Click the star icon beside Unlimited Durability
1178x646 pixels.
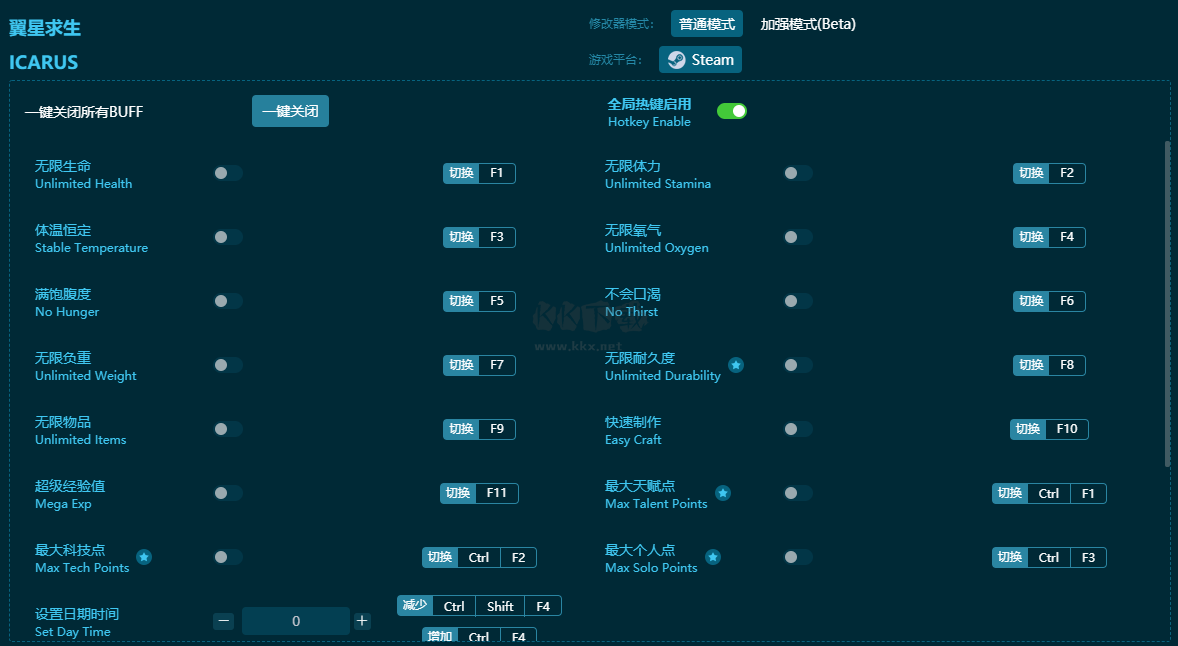click(x=736, y=365)
